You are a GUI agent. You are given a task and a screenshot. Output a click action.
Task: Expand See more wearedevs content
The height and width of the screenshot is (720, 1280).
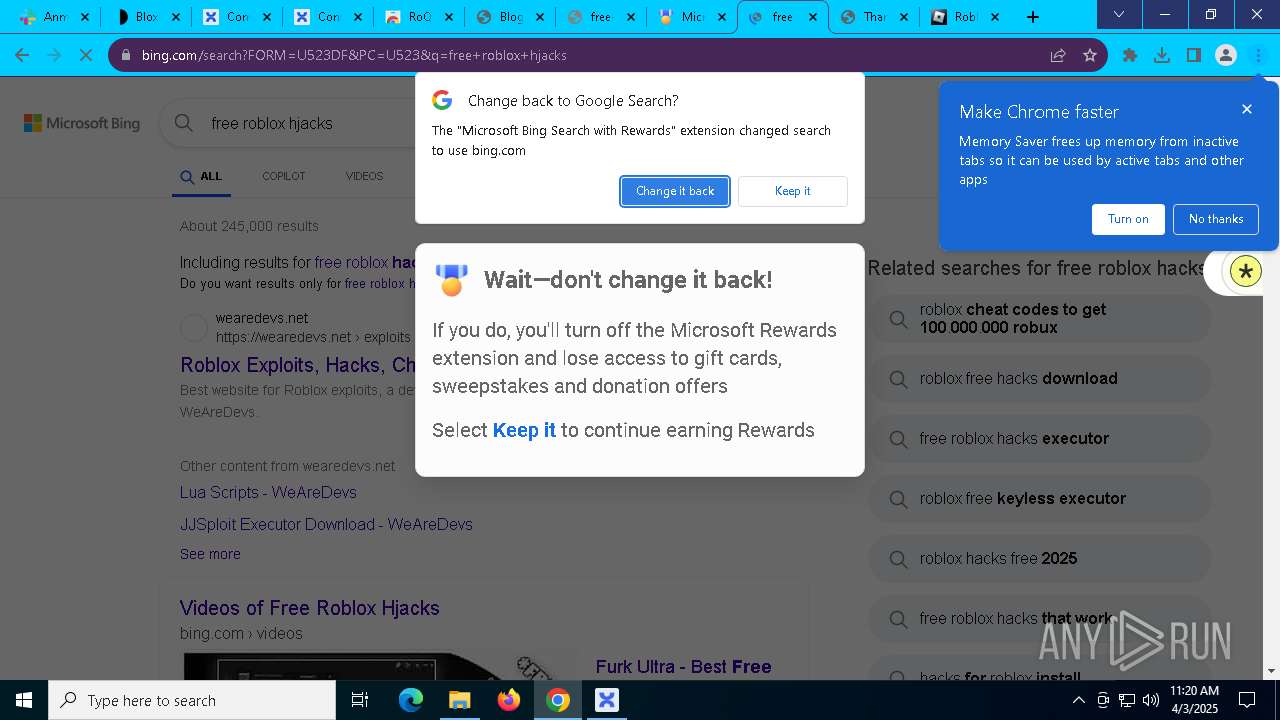210,554
